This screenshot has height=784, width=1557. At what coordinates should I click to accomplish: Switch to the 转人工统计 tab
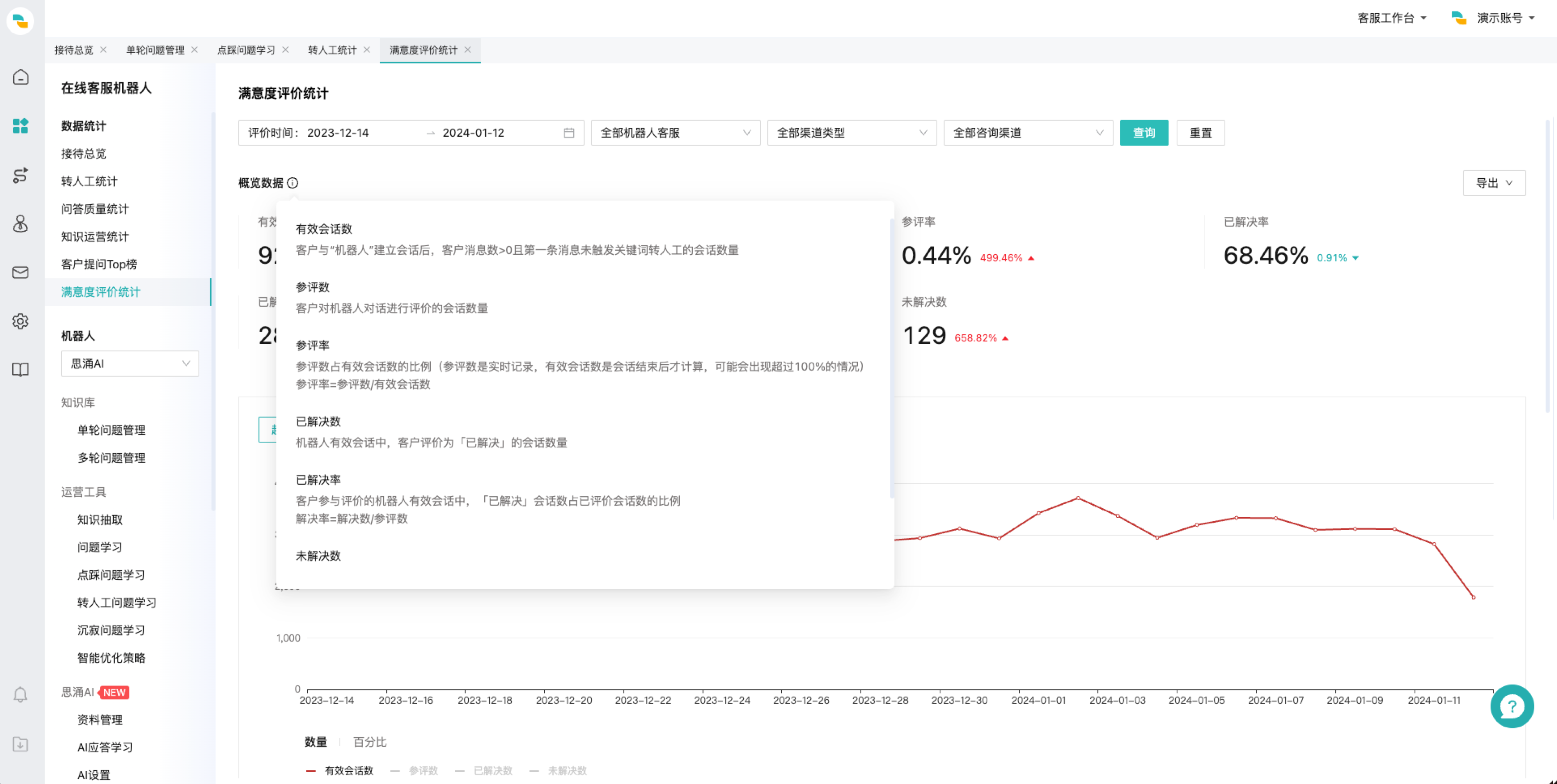tap(332, 49)
